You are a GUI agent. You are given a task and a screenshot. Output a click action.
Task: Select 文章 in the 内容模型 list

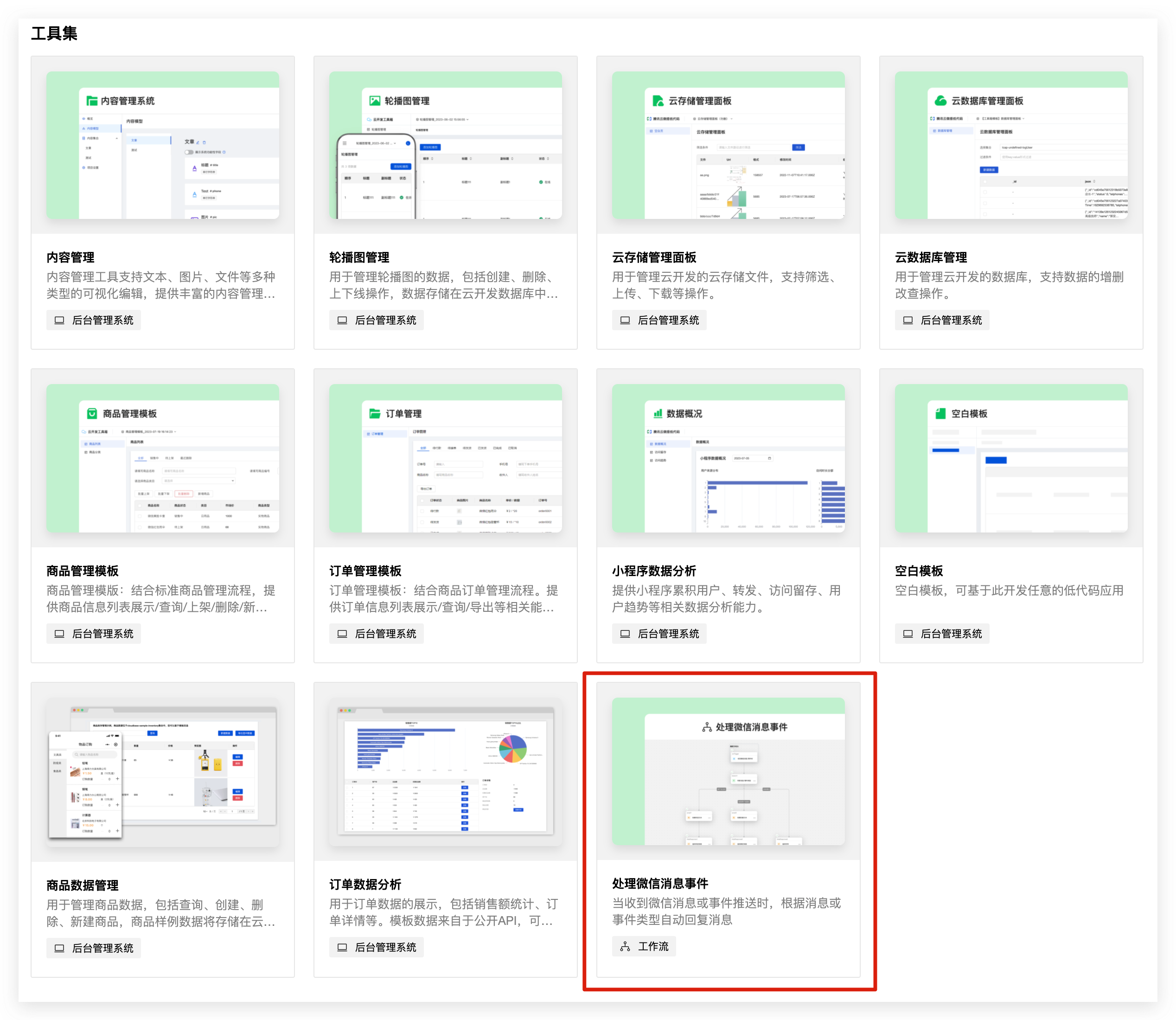(134, 140)
